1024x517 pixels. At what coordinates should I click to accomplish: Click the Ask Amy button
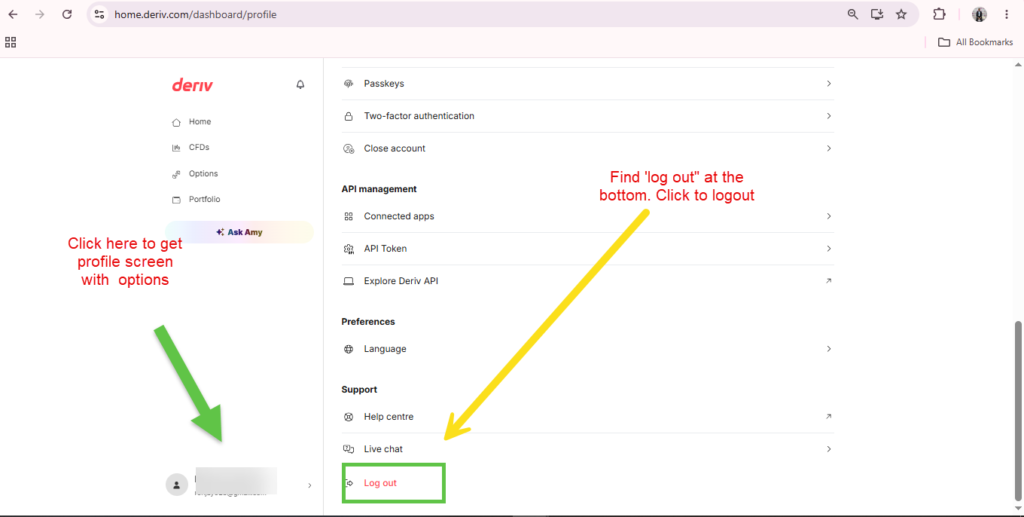coord(239,232)
